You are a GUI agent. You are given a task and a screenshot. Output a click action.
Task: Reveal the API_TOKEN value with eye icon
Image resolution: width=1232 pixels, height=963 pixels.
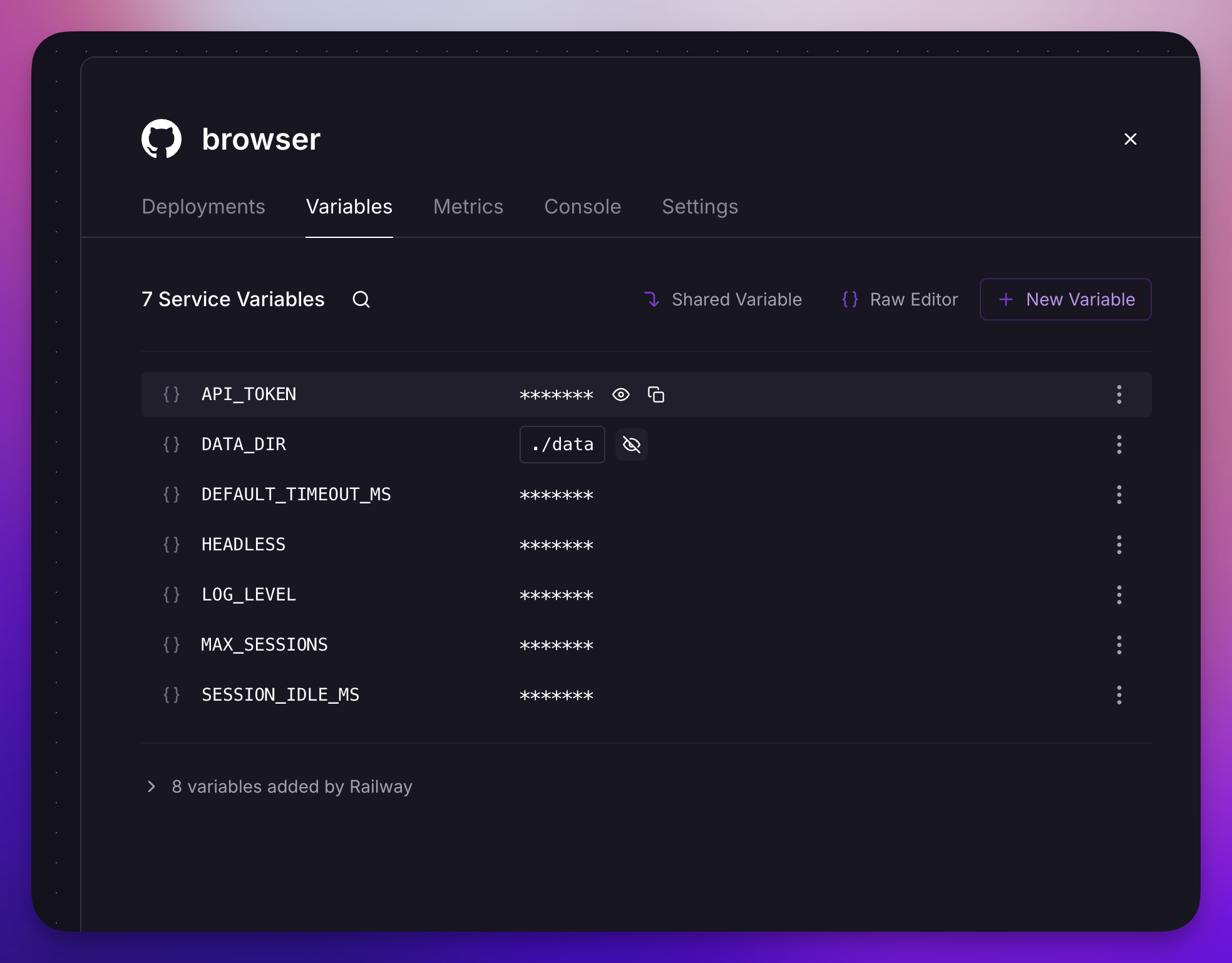pyautogui.click(x=621, y=394)
